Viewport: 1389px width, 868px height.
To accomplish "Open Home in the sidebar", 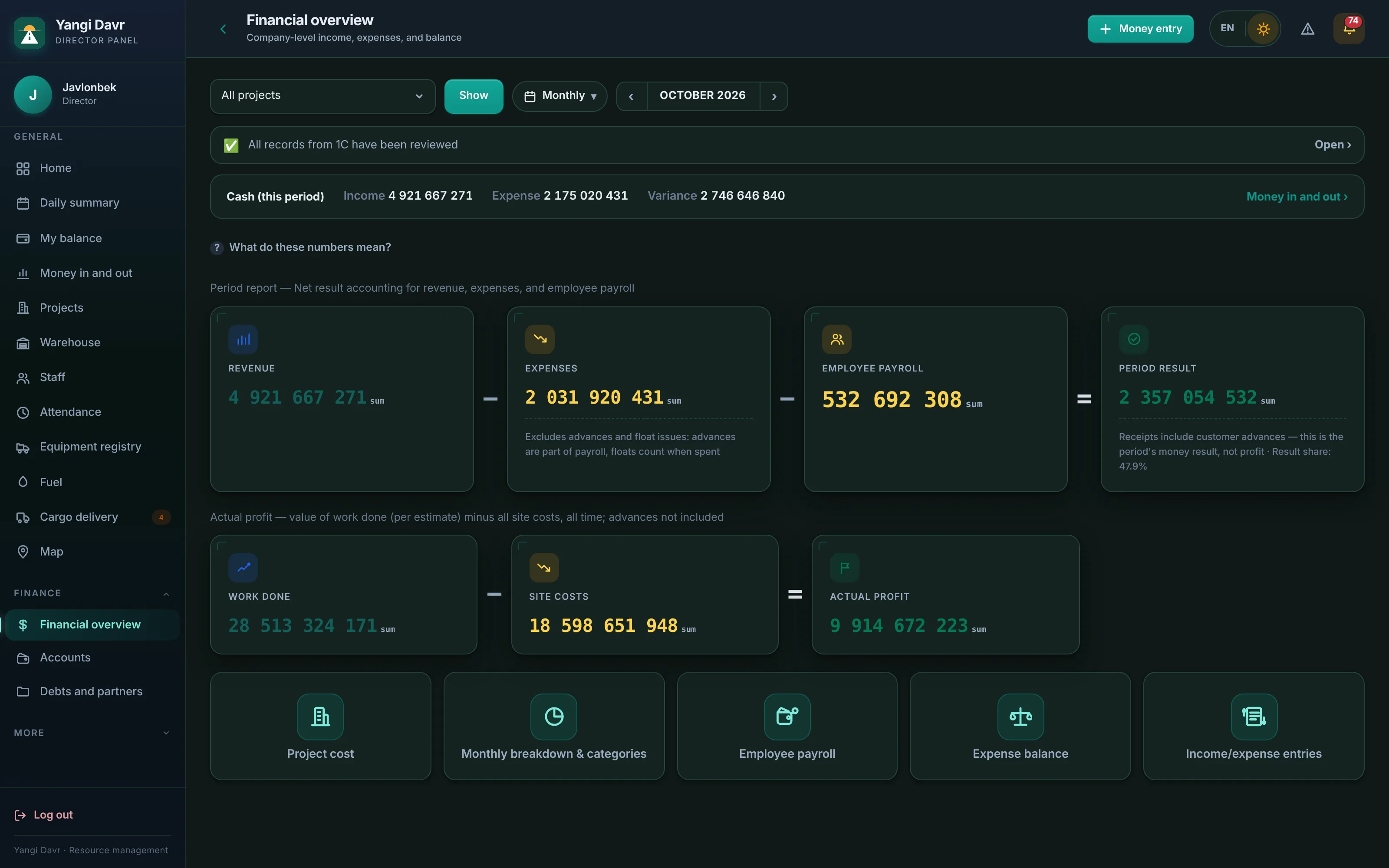I will click(x=92, y=168).
